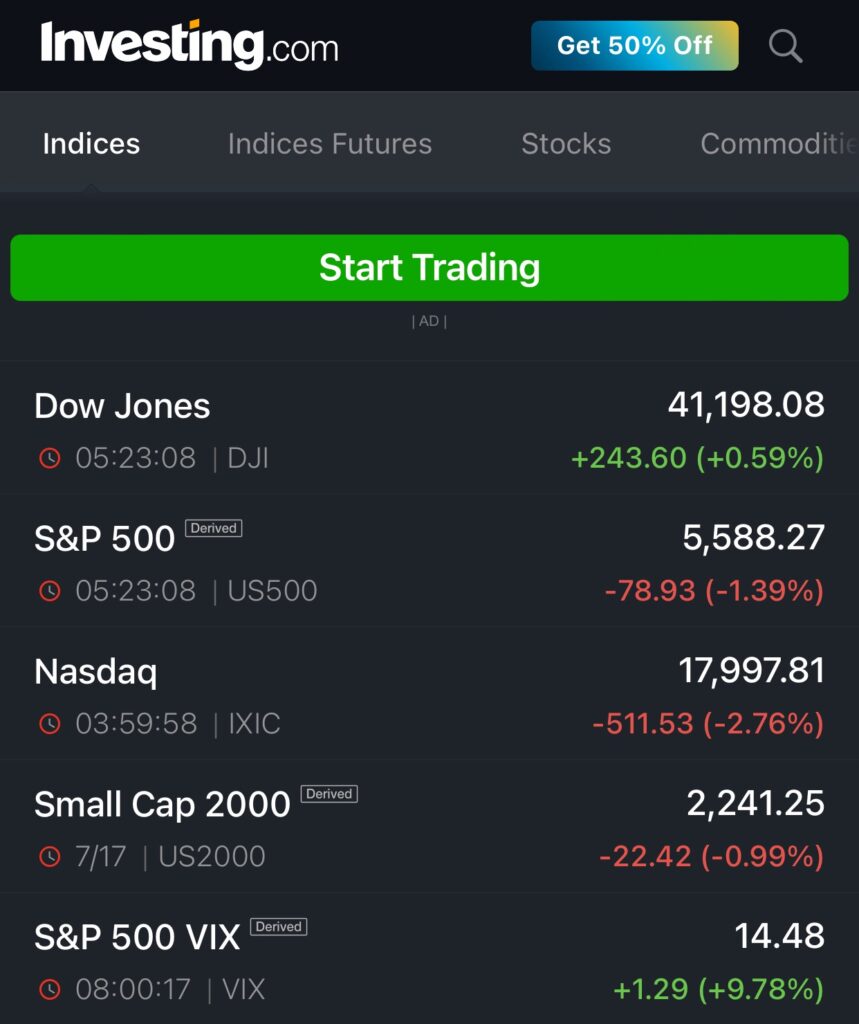Click the Derived badge next to Small Cap 2000
This screenshot has width=859, height=1024.
point(329,794)
